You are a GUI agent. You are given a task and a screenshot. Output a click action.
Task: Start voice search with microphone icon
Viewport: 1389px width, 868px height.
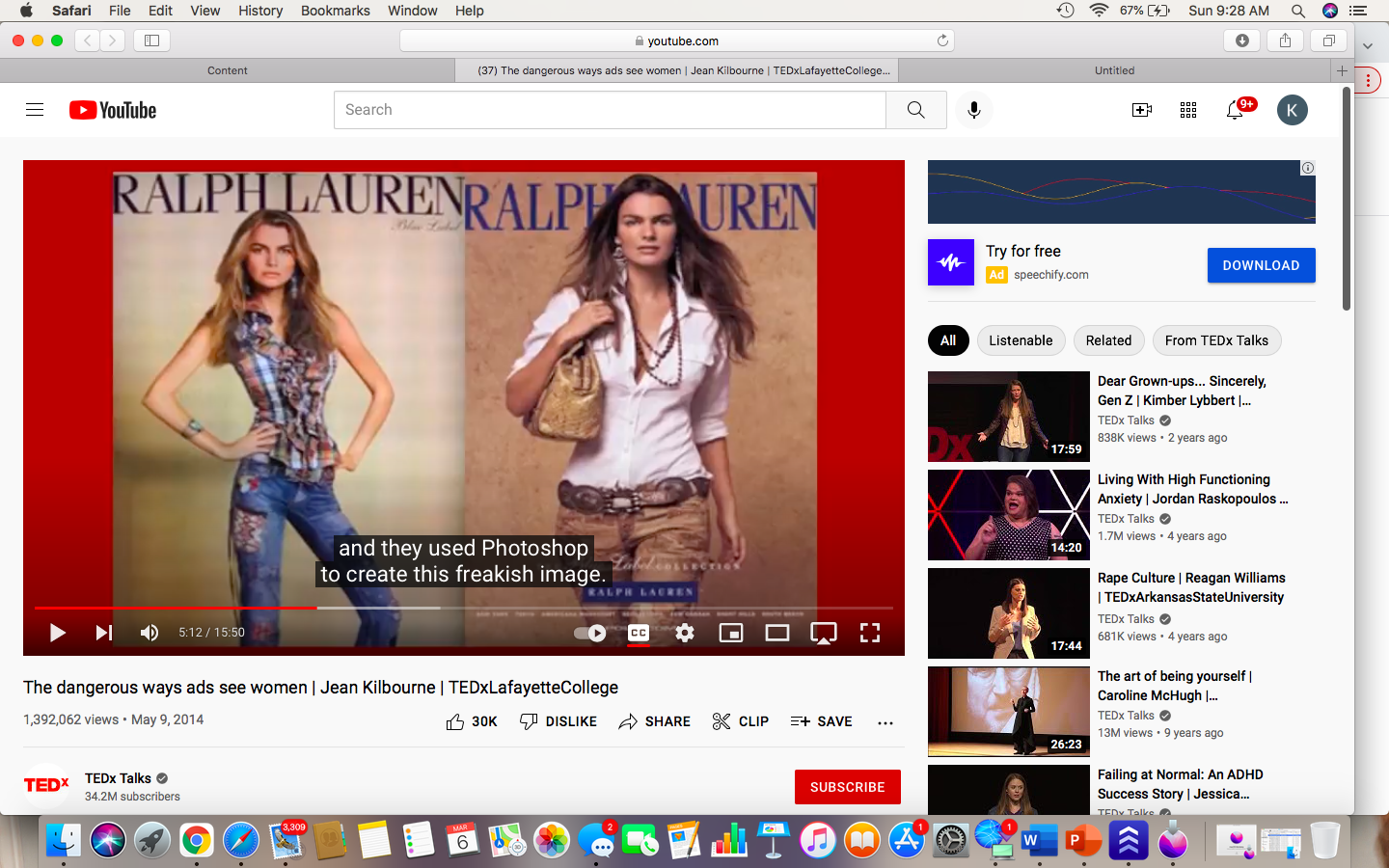[974, 110]
